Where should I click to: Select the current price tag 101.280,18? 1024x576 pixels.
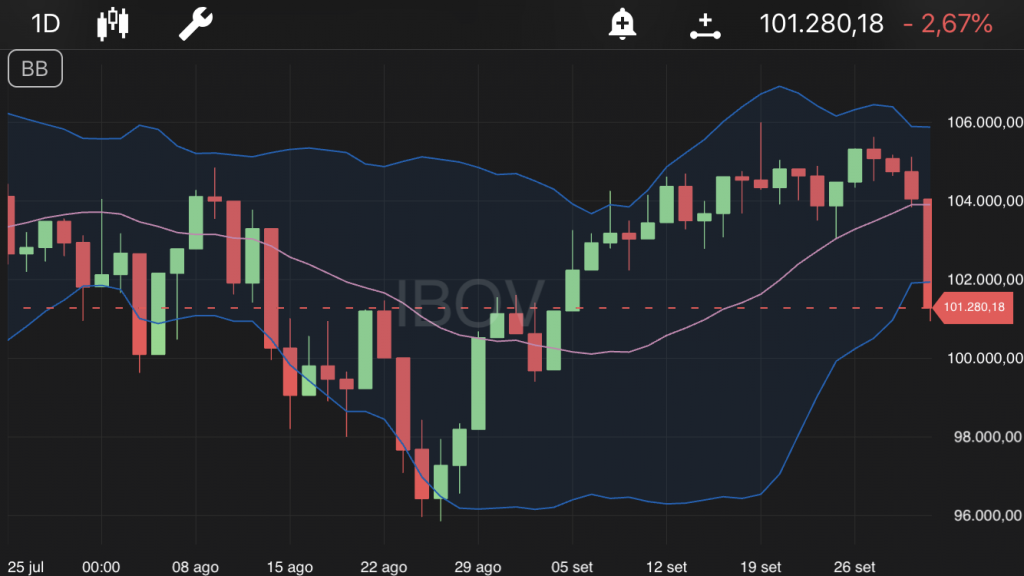click(974, 308)
